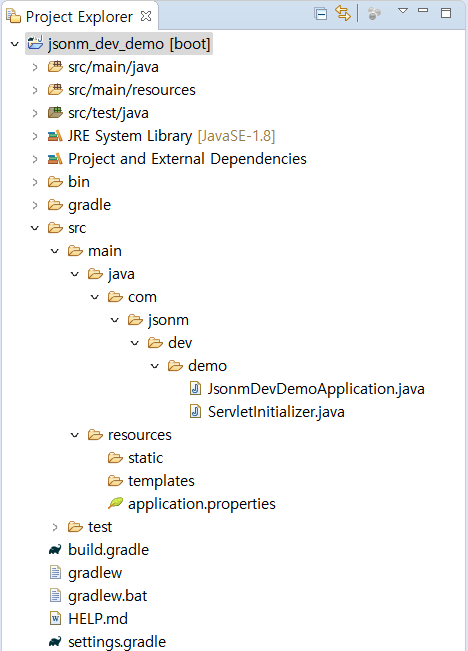
Task: Collapse the demo folder
Action: [154, 366]
